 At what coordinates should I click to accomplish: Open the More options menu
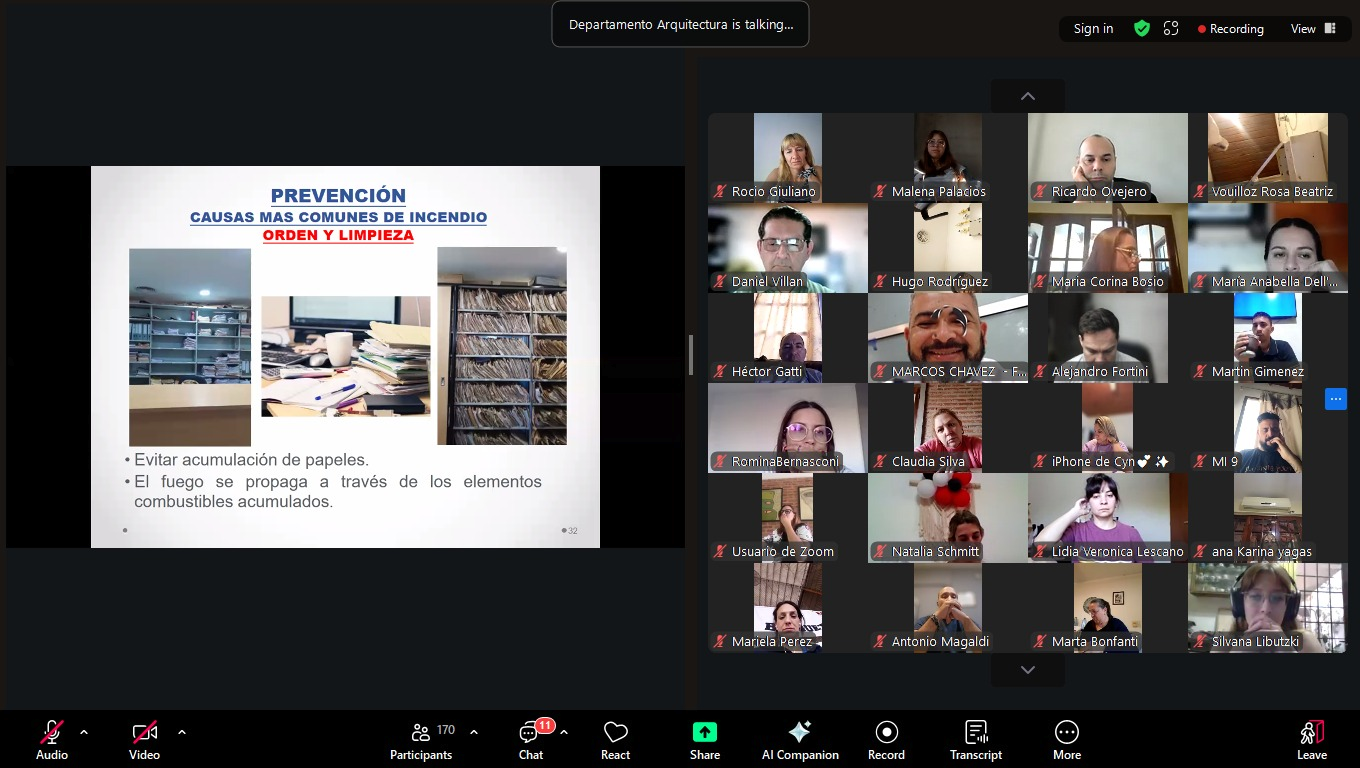tap(1066, 740)
